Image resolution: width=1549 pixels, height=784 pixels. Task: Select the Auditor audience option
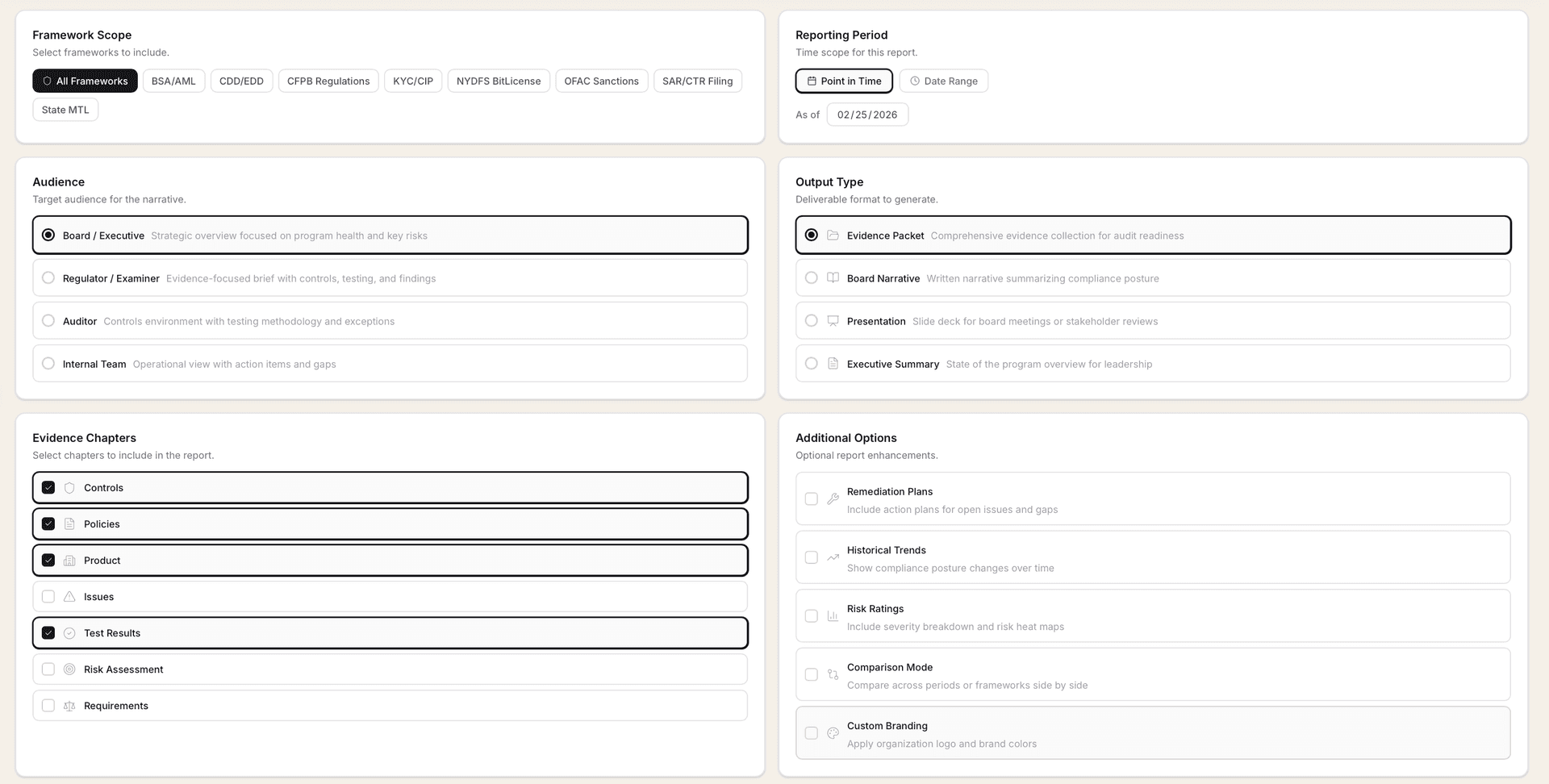[x=48, y=321]
